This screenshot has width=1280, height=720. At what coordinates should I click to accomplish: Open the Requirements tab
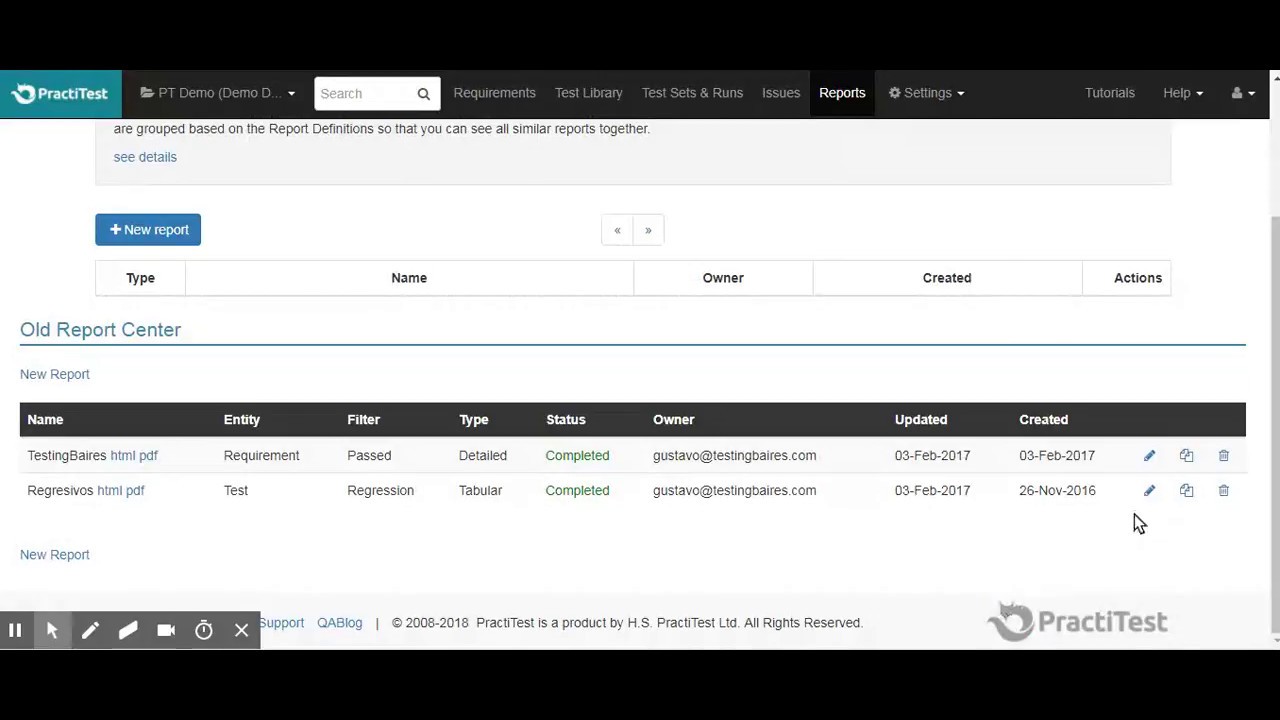point(494,93)
